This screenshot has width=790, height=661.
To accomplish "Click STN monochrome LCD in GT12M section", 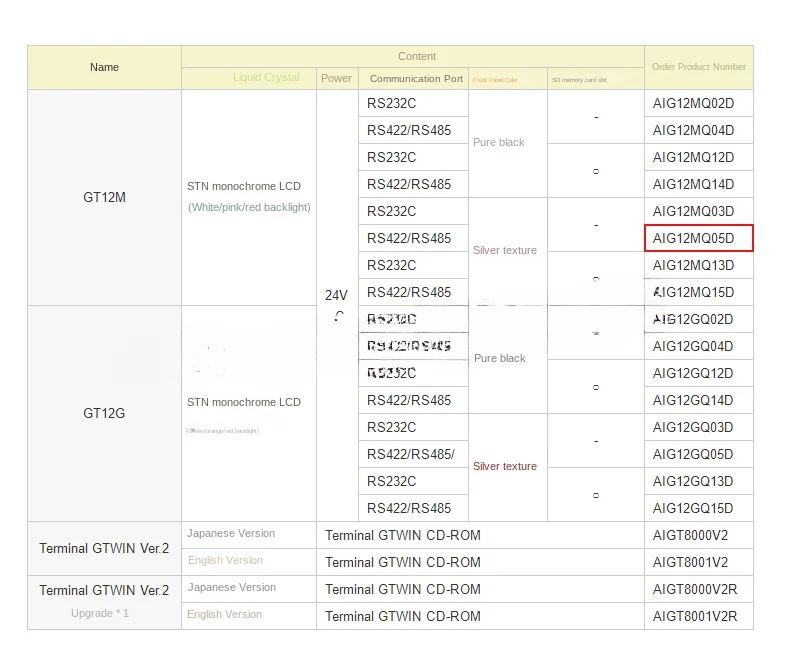I will pyautogui.click(x=244, y=186).
